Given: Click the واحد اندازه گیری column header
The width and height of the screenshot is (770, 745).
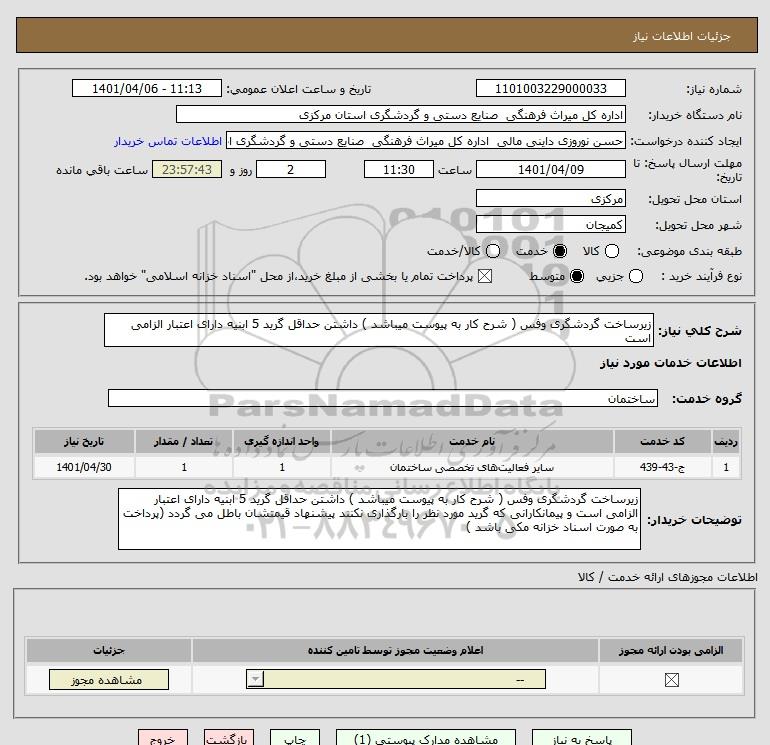Looking at the screenshot, I should [282, 441].
